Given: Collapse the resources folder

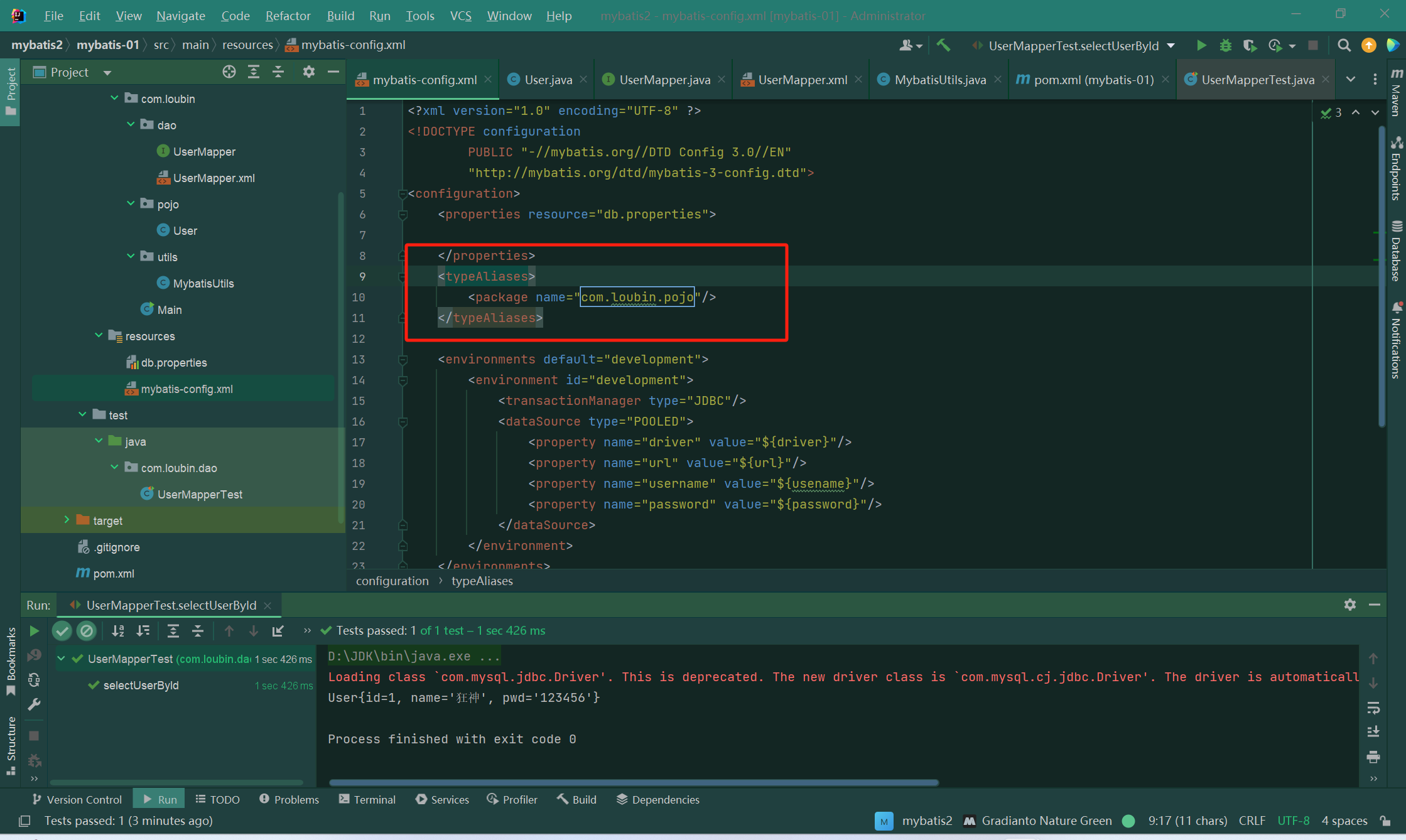Looking at the screenshot, I should pos(99,336).
